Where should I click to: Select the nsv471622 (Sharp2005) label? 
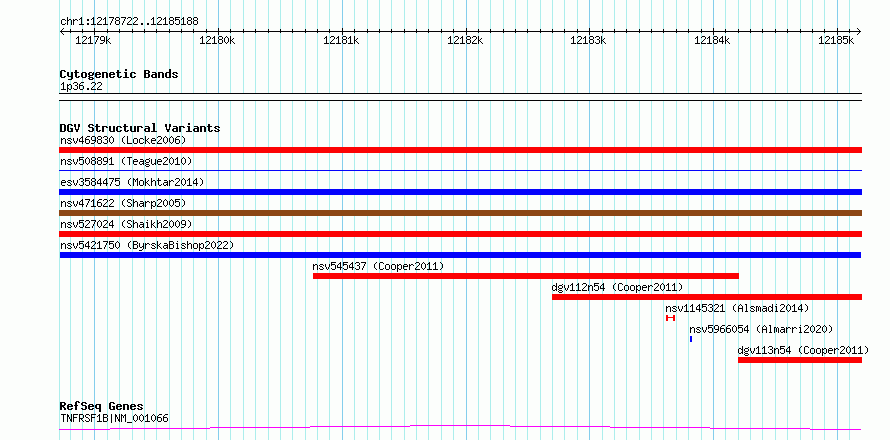(x=123, y=203)
